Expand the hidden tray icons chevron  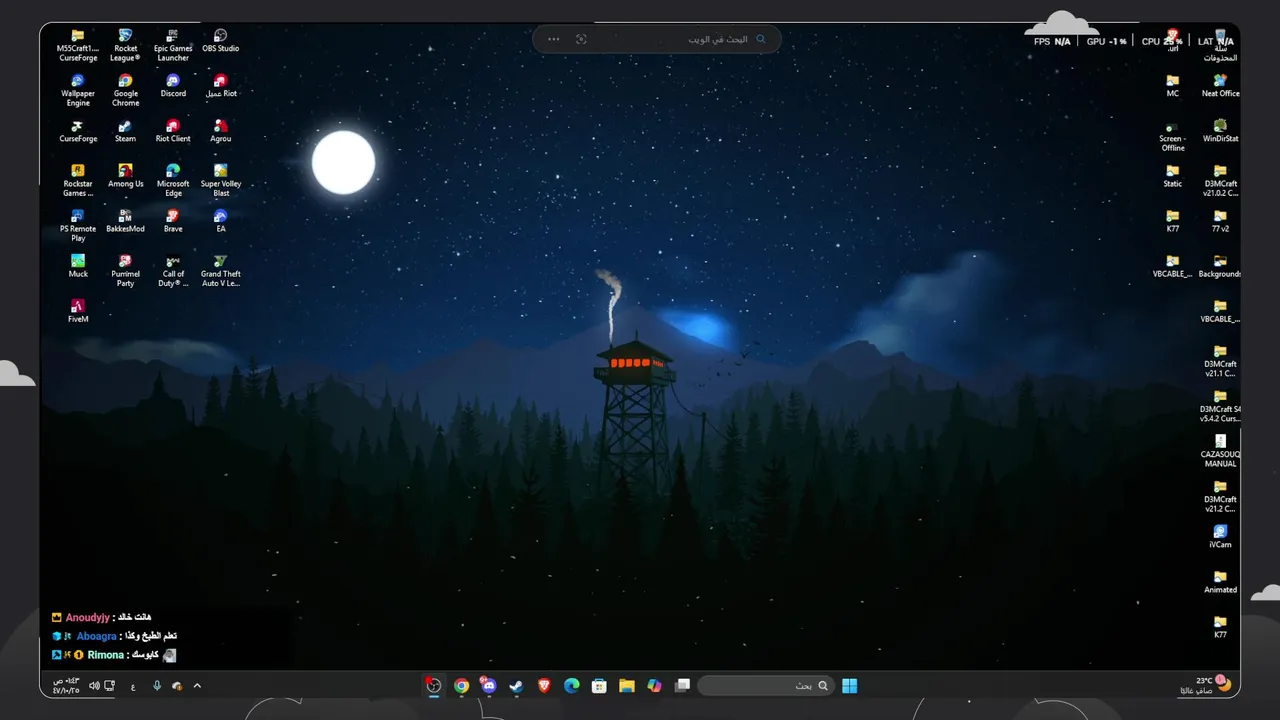[x=197, y=686]
